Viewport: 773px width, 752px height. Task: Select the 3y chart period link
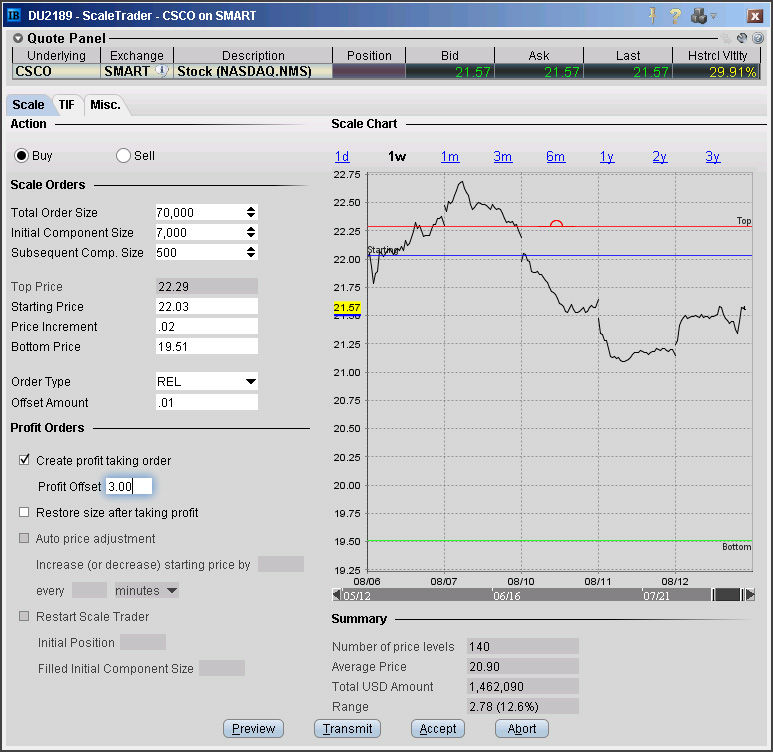pyautogui.click(x=713, y=157)
